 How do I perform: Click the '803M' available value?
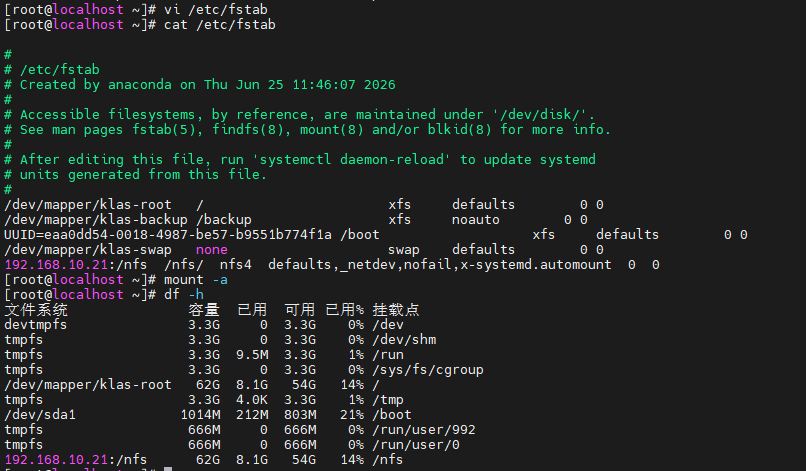pos(300,414)
